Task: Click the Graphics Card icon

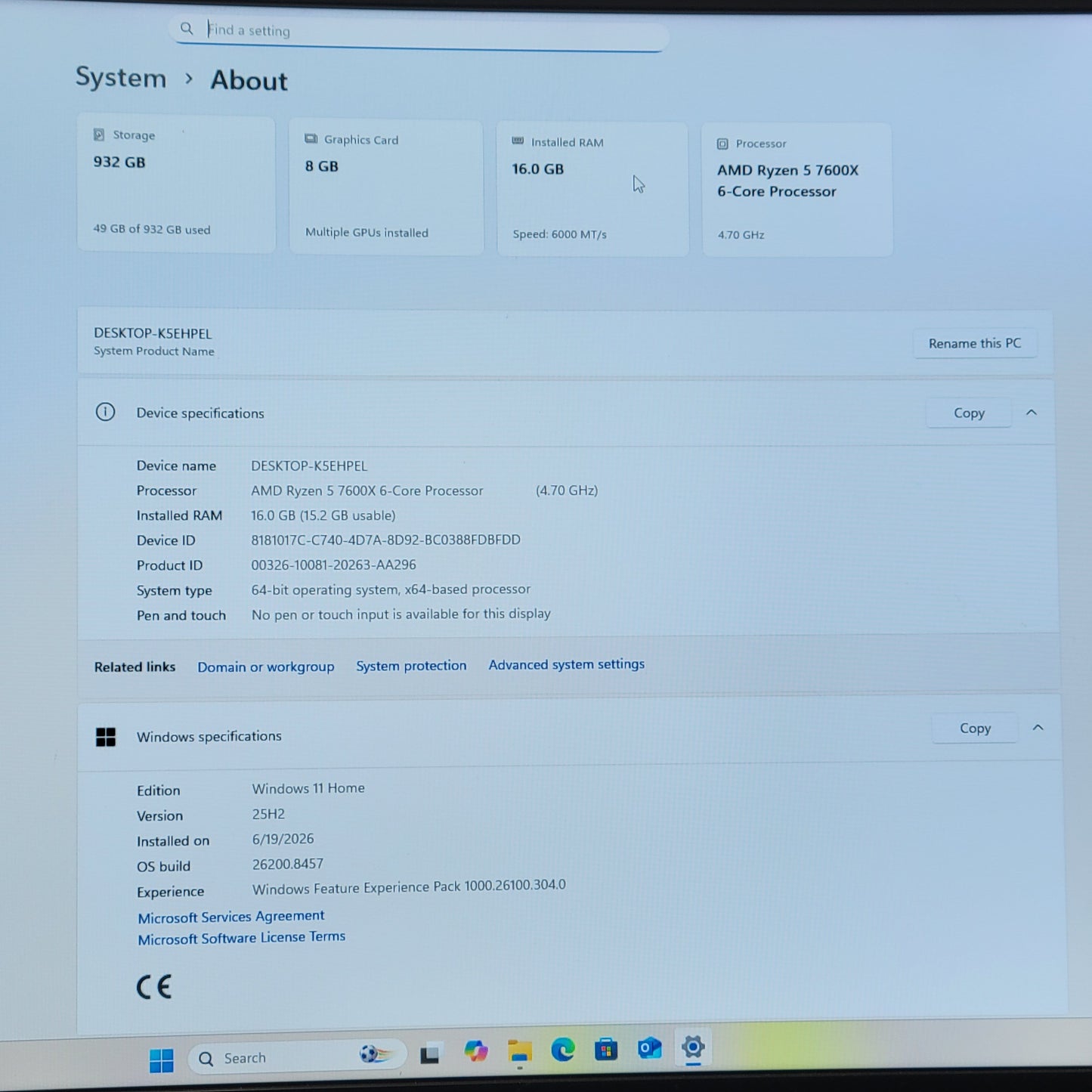Action: pos(311,139)
